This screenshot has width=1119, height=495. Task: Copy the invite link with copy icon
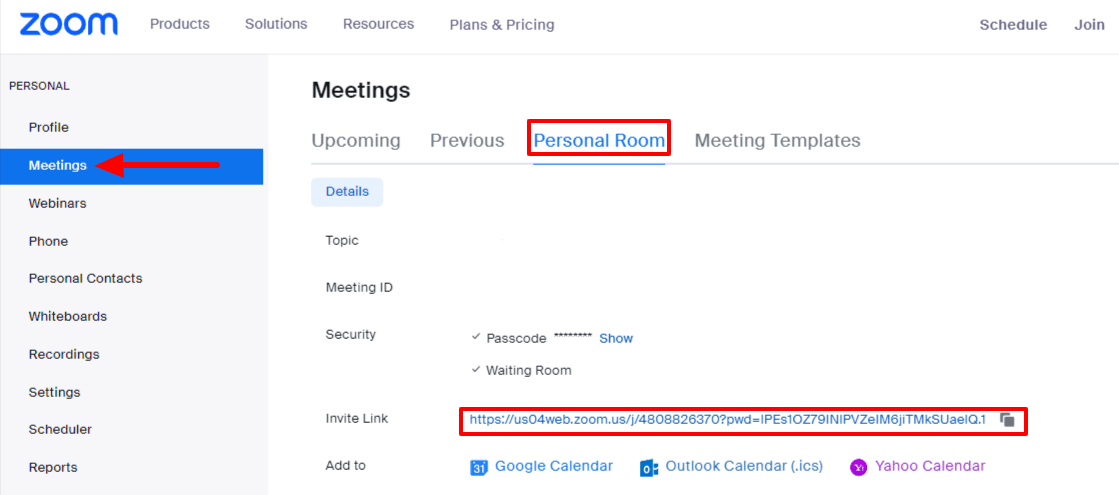tap(1008, 420)
